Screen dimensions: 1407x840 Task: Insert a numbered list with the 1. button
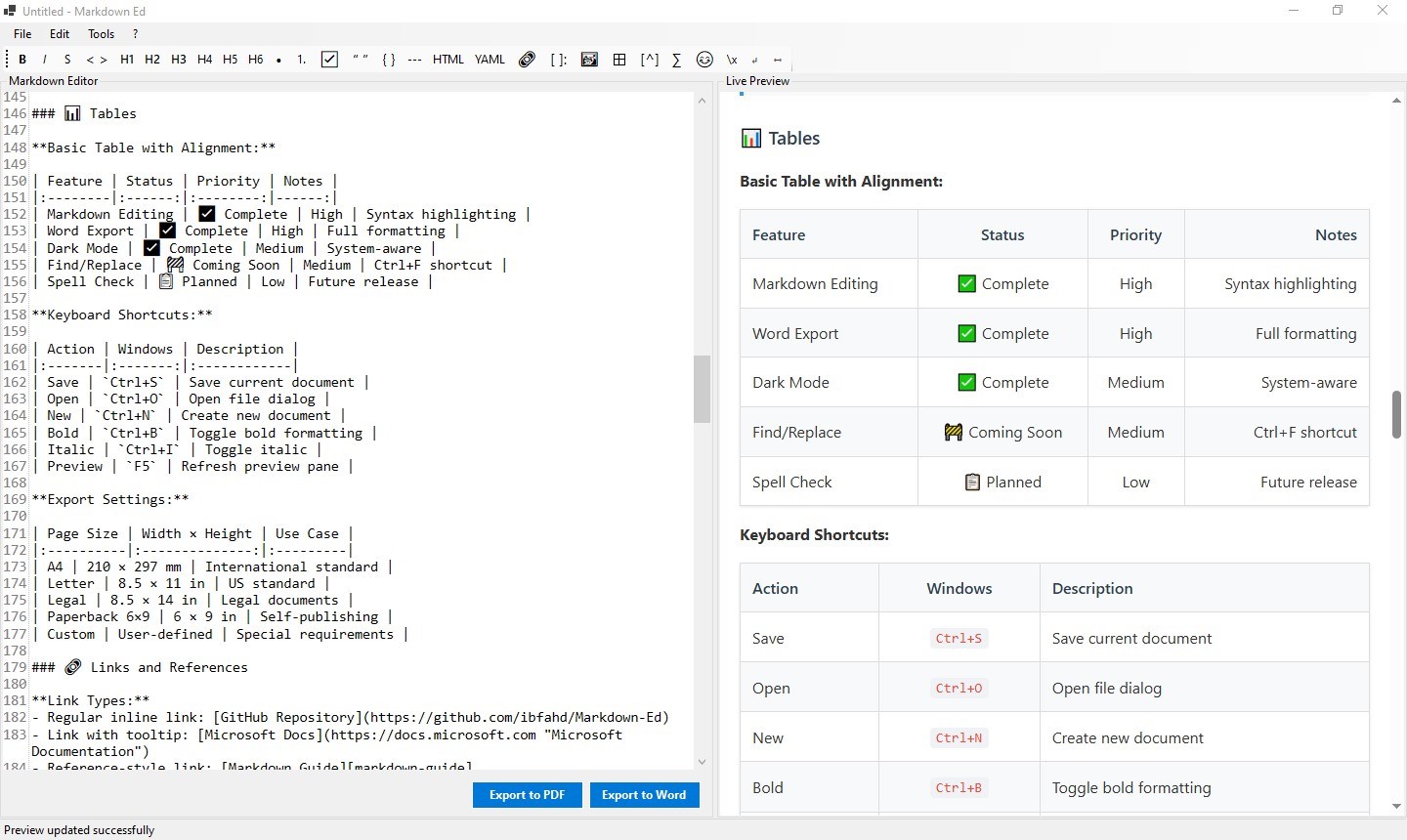pyautogui.click(x=302, y=60)
